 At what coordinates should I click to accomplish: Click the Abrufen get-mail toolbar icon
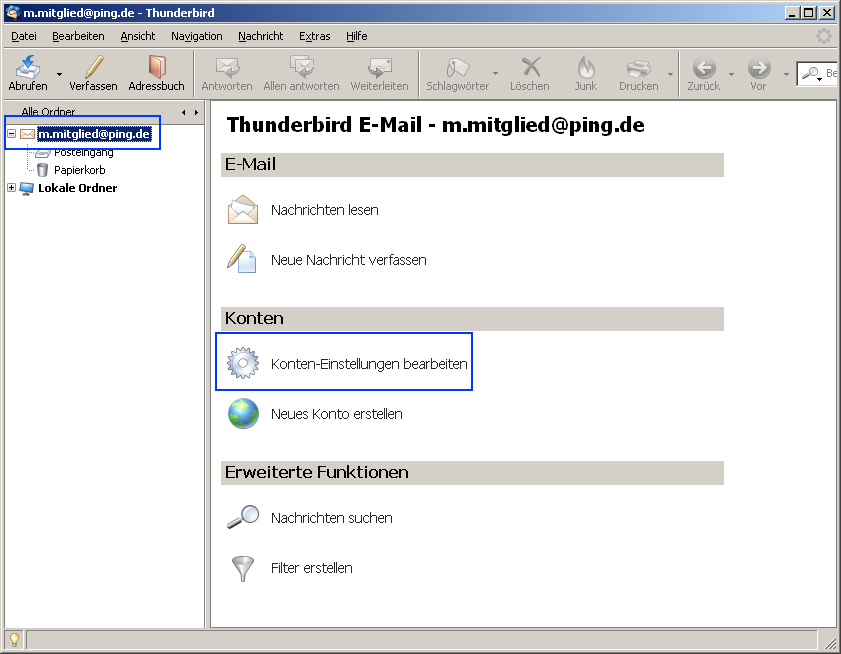(x=27, y=68)
